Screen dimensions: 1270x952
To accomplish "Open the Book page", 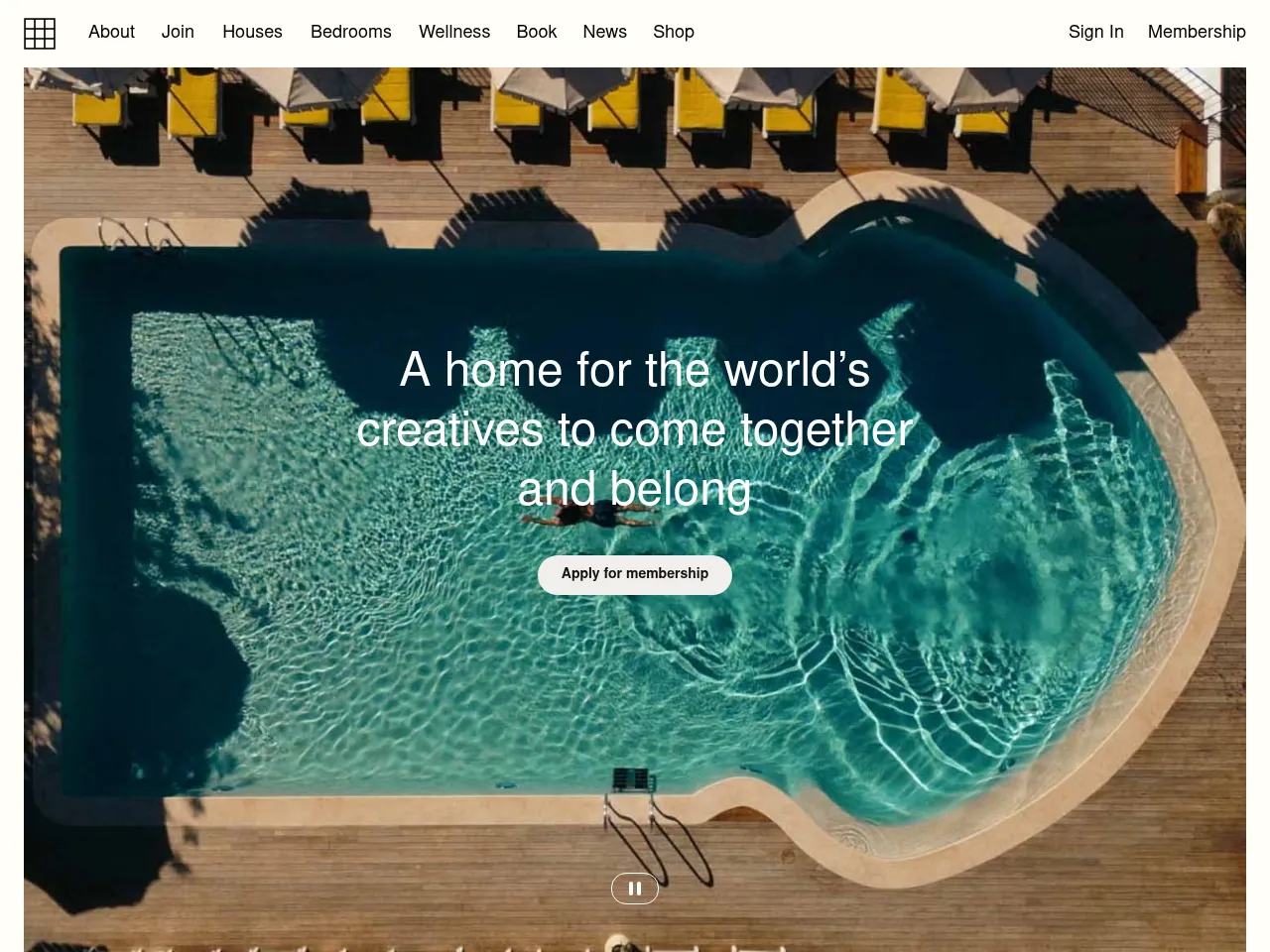I will 536,33.
